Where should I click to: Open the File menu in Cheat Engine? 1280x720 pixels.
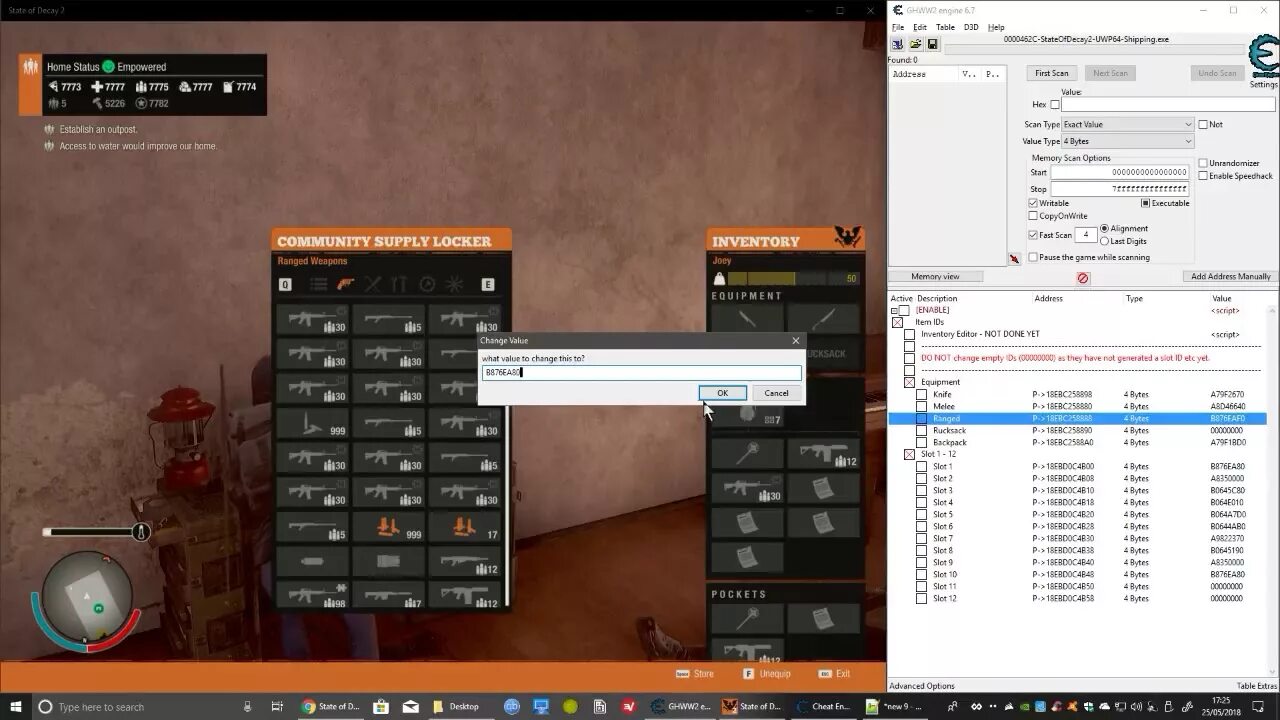tap(897, 27)
